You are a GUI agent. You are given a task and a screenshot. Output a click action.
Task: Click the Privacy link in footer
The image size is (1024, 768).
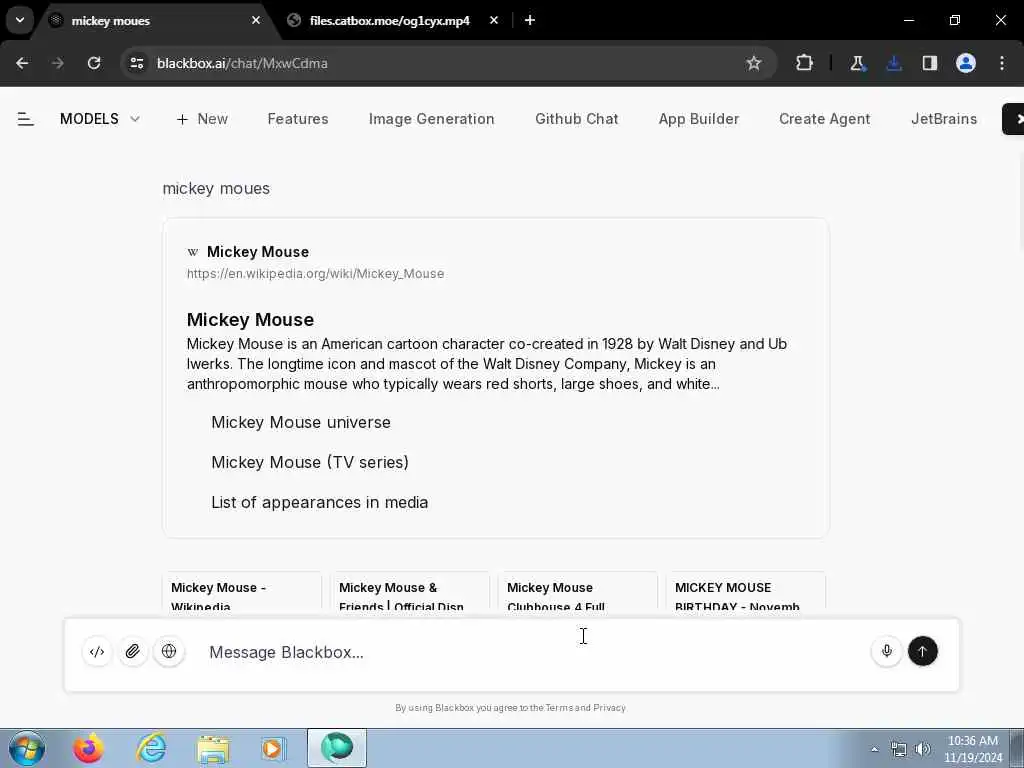pos(609,708)
